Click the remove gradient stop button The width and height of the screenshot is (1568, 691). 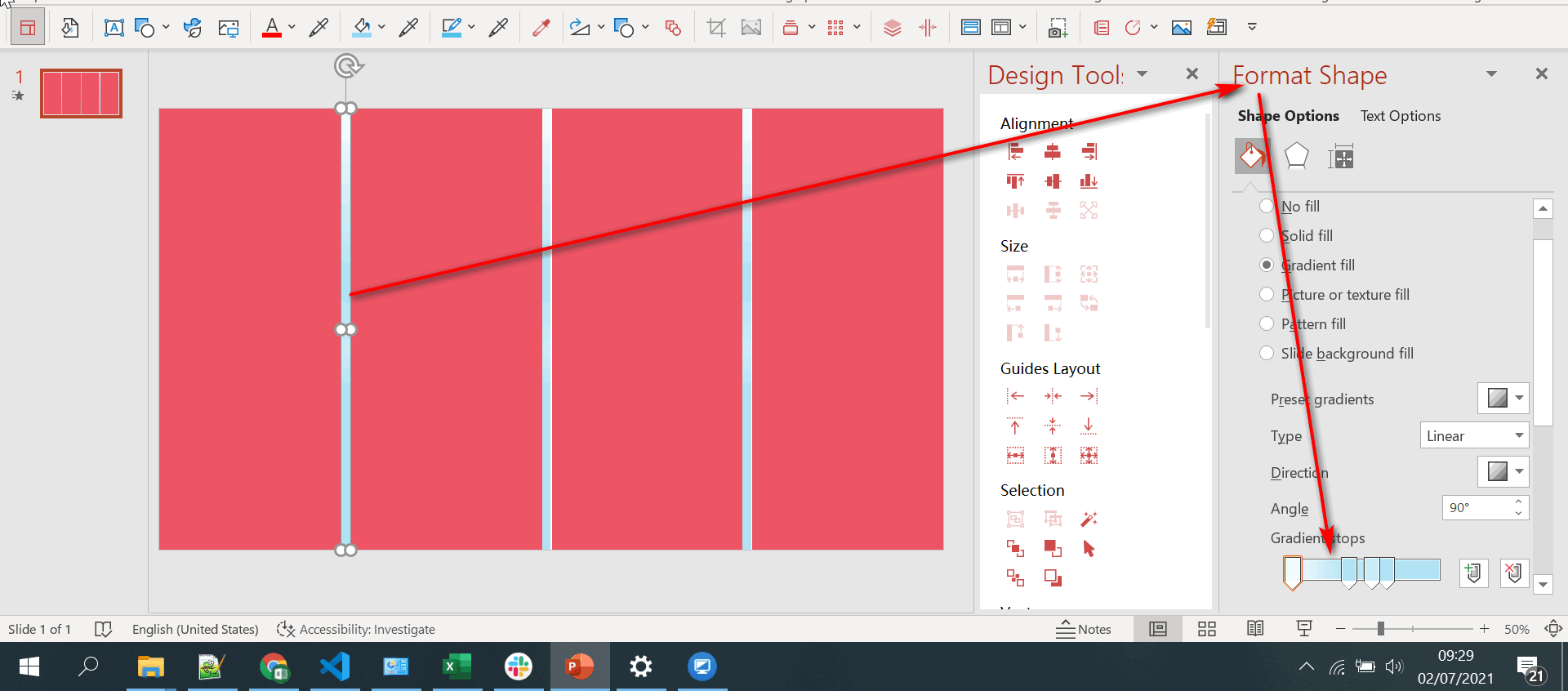[x=1514, y=573]
